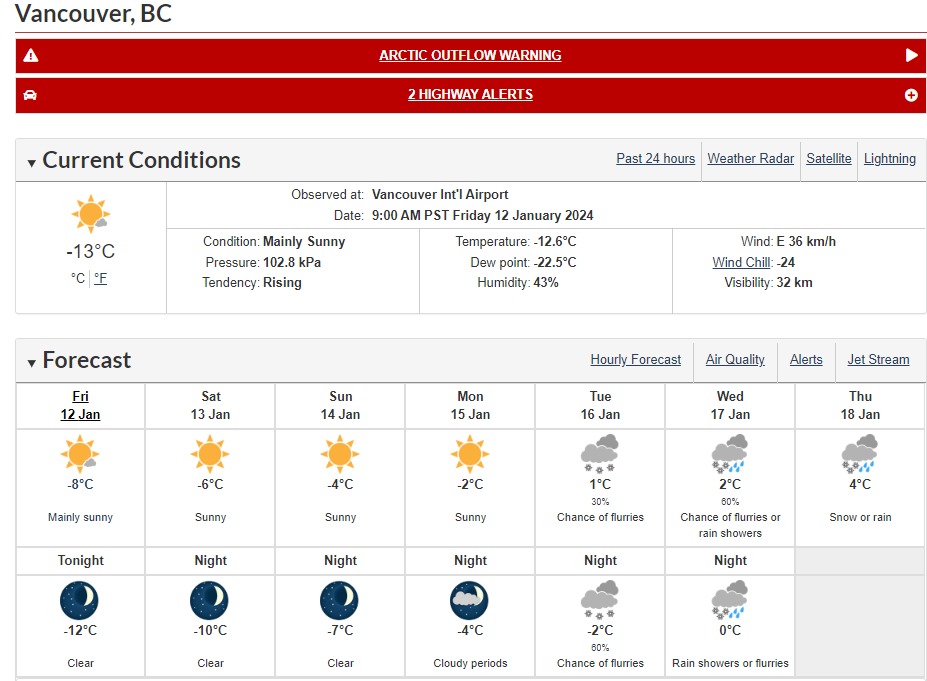The image size is (927, 681).
Task: Click Tuesday's flurries weather icon
Action: 600,453
